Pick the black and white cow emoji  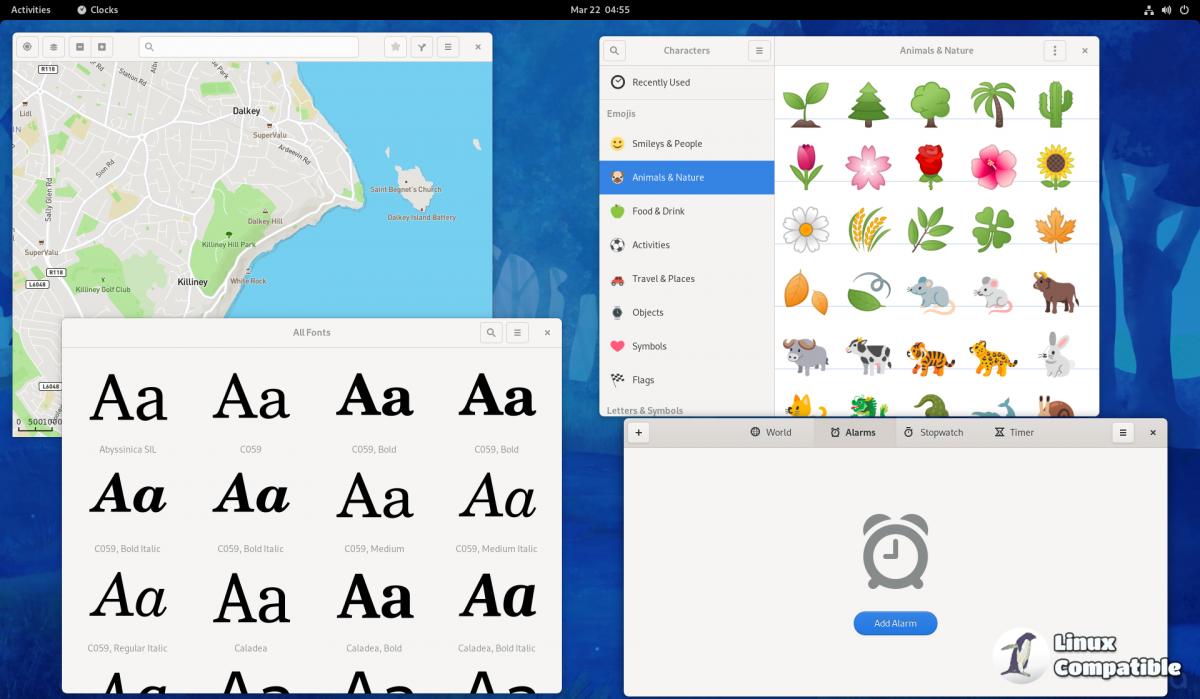(868, 356)
